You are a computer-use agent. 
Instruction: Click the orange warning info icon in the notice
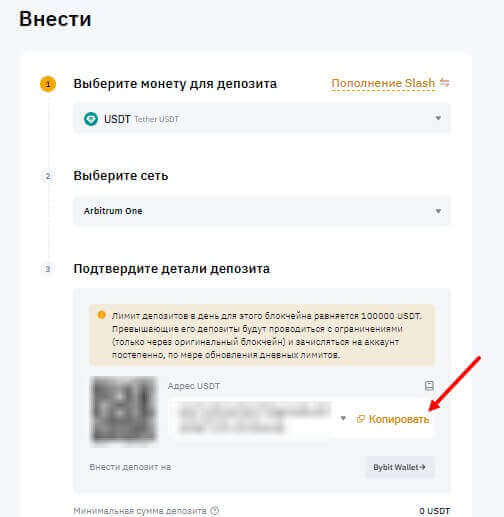coord(101,315)
